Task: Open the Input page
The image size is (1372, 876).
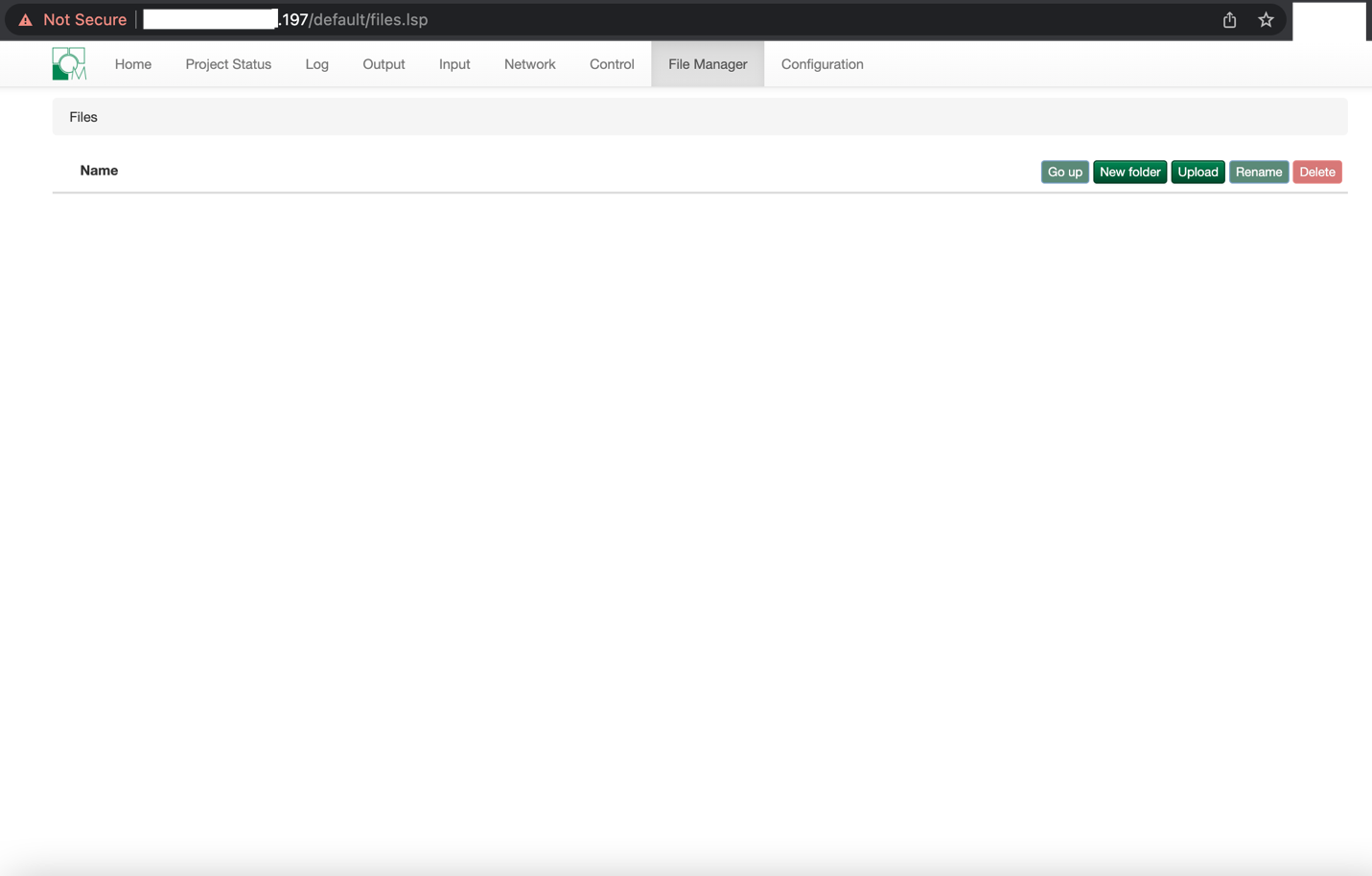Action: pyautogui.click(x=453, y=64)
